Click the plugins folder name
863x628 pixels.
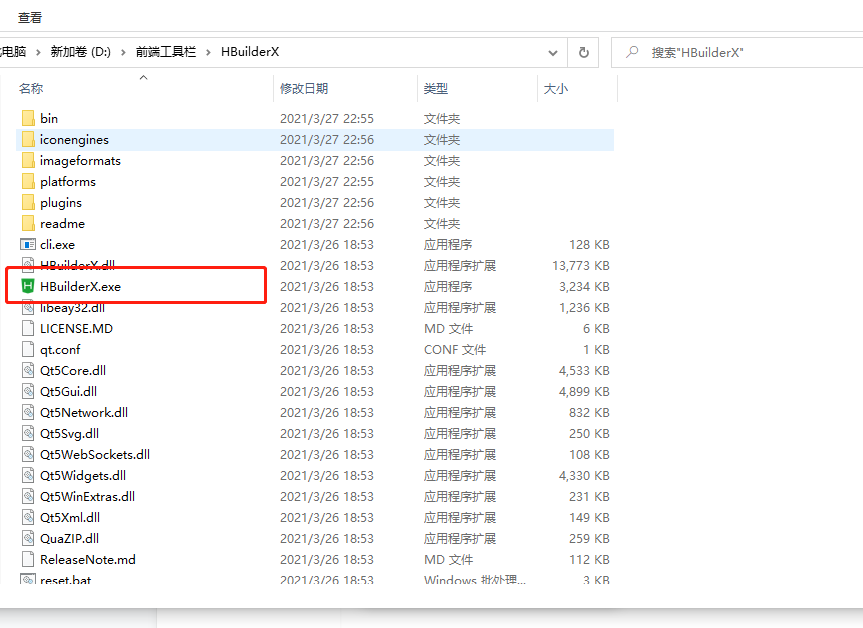pos(61,203)
